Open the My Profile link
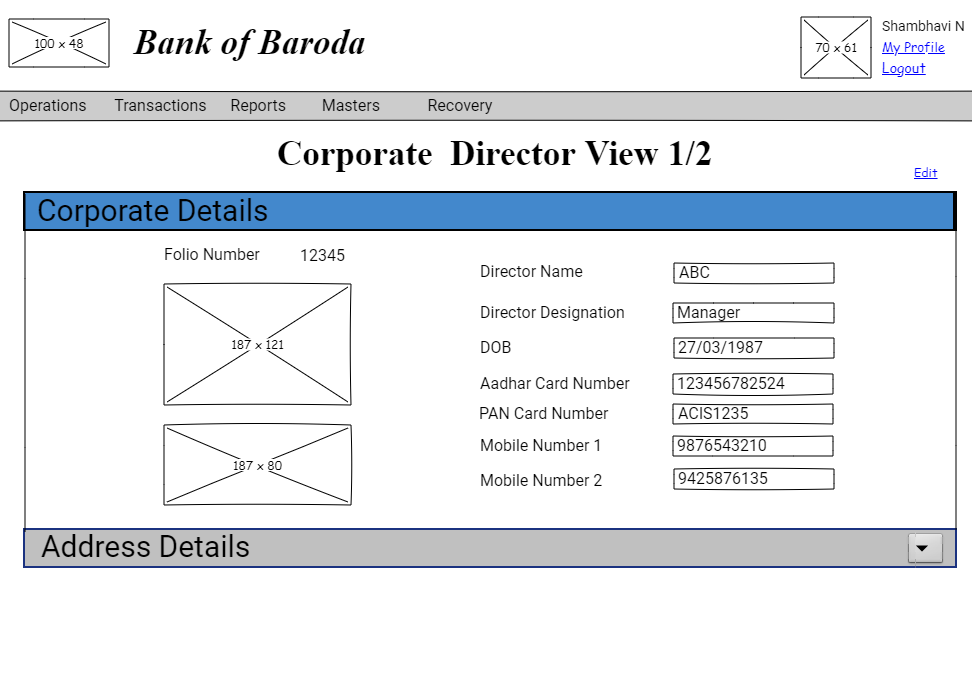Image resolution: width=972 pixels, height=700 pixels. coord(913,47)
